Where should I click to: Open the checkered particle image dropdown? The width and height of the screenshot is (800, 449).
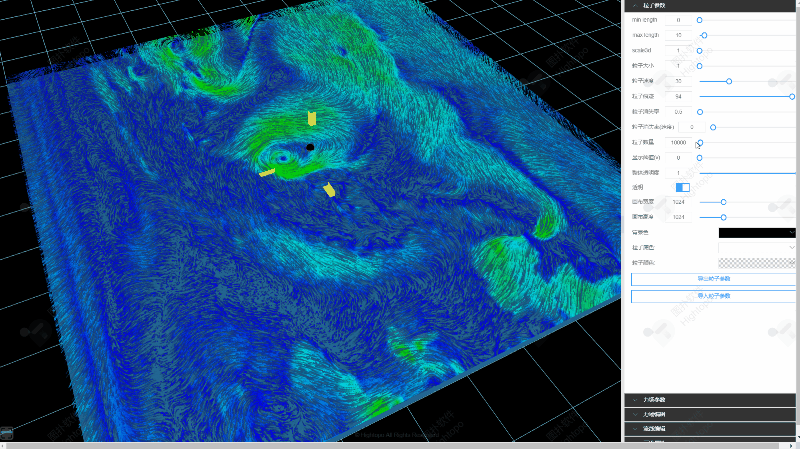[757, 263]
